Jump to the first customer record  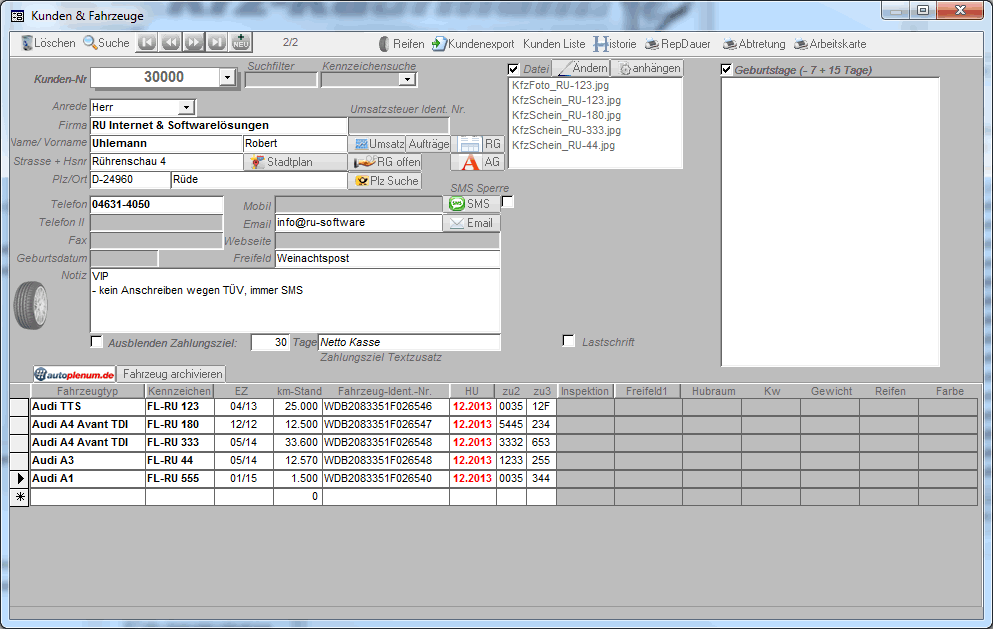click(146, 43)
